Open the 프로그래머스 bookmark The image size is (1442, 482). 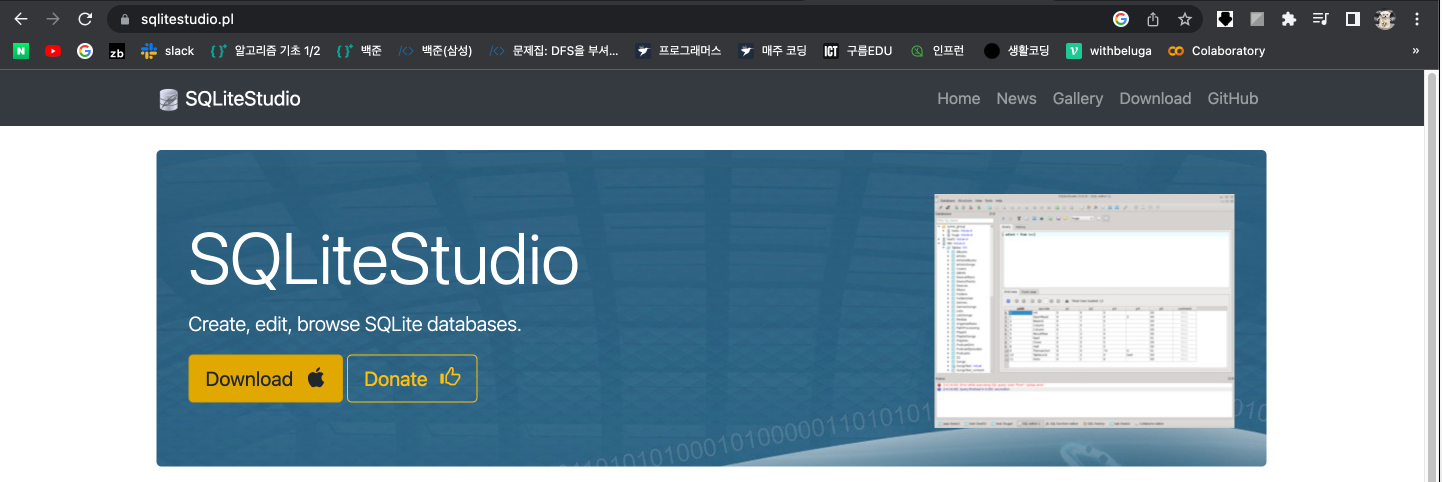point(678,51)
